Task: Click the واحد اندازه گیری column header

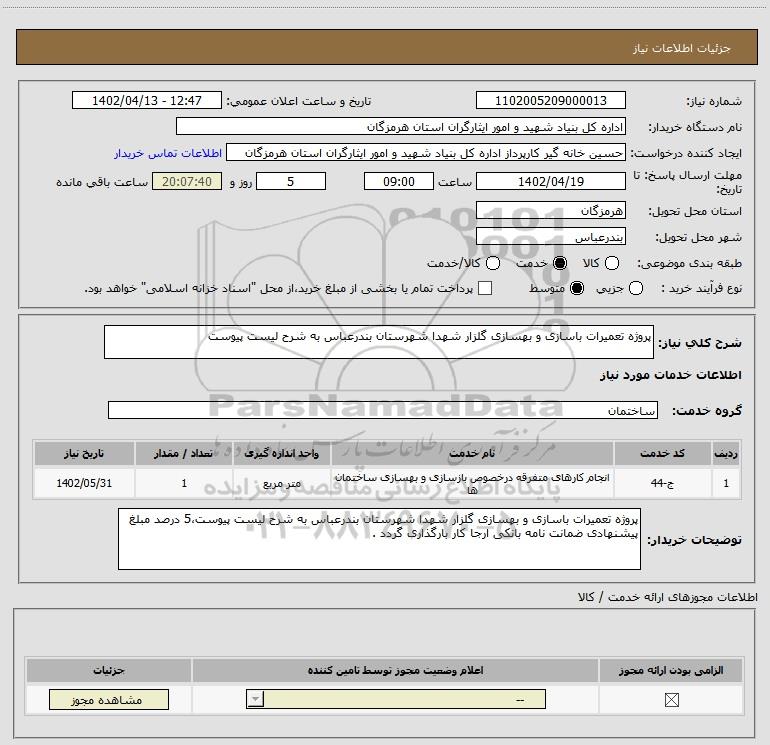Action: point(281,453)
